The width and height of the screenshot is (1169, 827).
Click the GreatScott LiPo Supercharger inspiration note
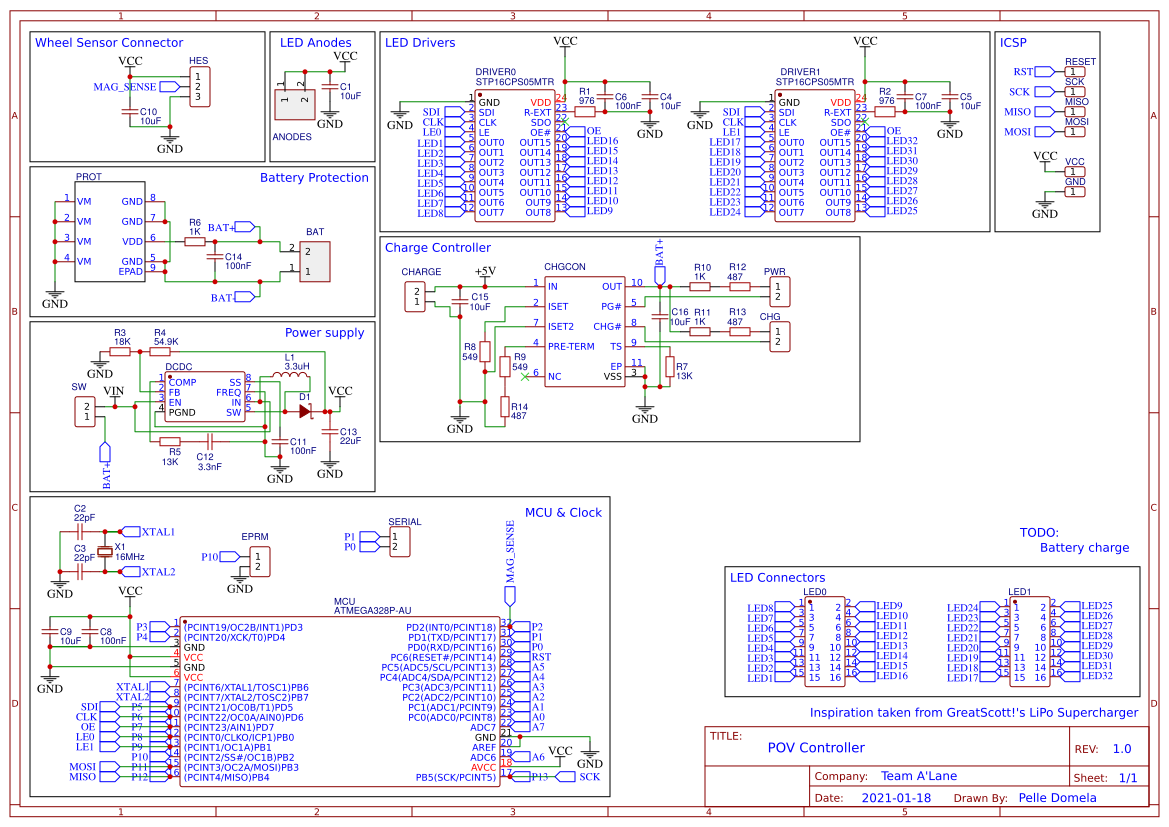click(x=973, y=713)
